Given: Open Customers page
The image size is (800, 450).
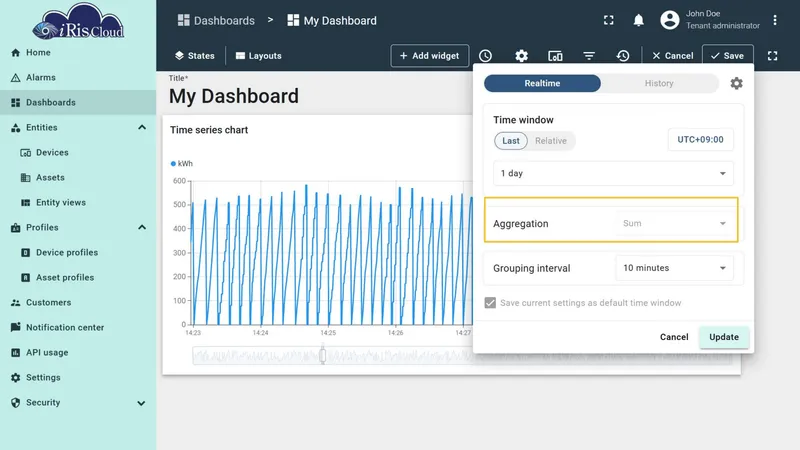Looking at the screenshot, I should tap(78, 303).
